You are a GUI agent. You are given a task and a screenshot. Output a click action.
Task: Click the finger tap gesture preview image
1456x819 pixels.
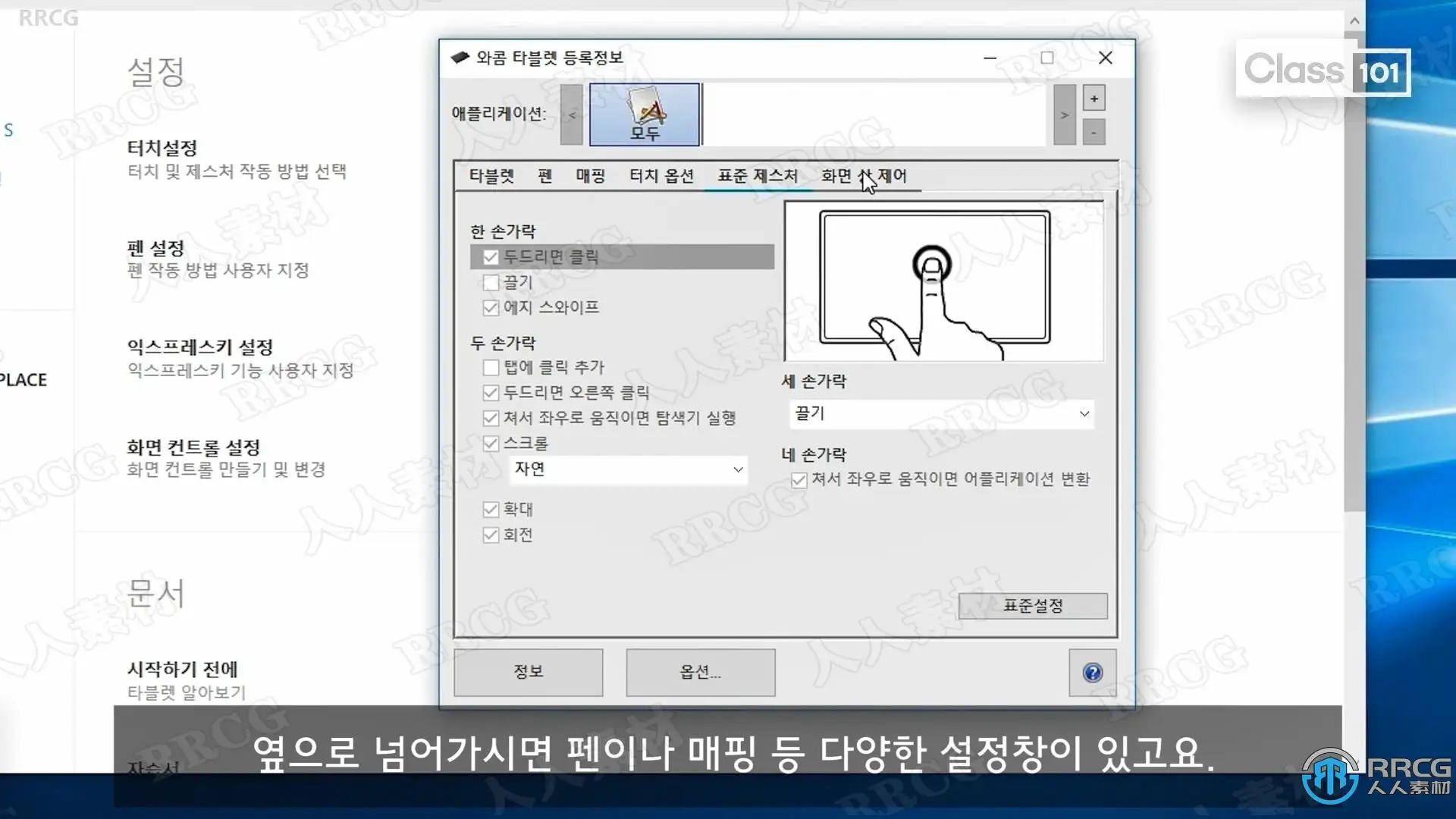click(x=943, y=281)
